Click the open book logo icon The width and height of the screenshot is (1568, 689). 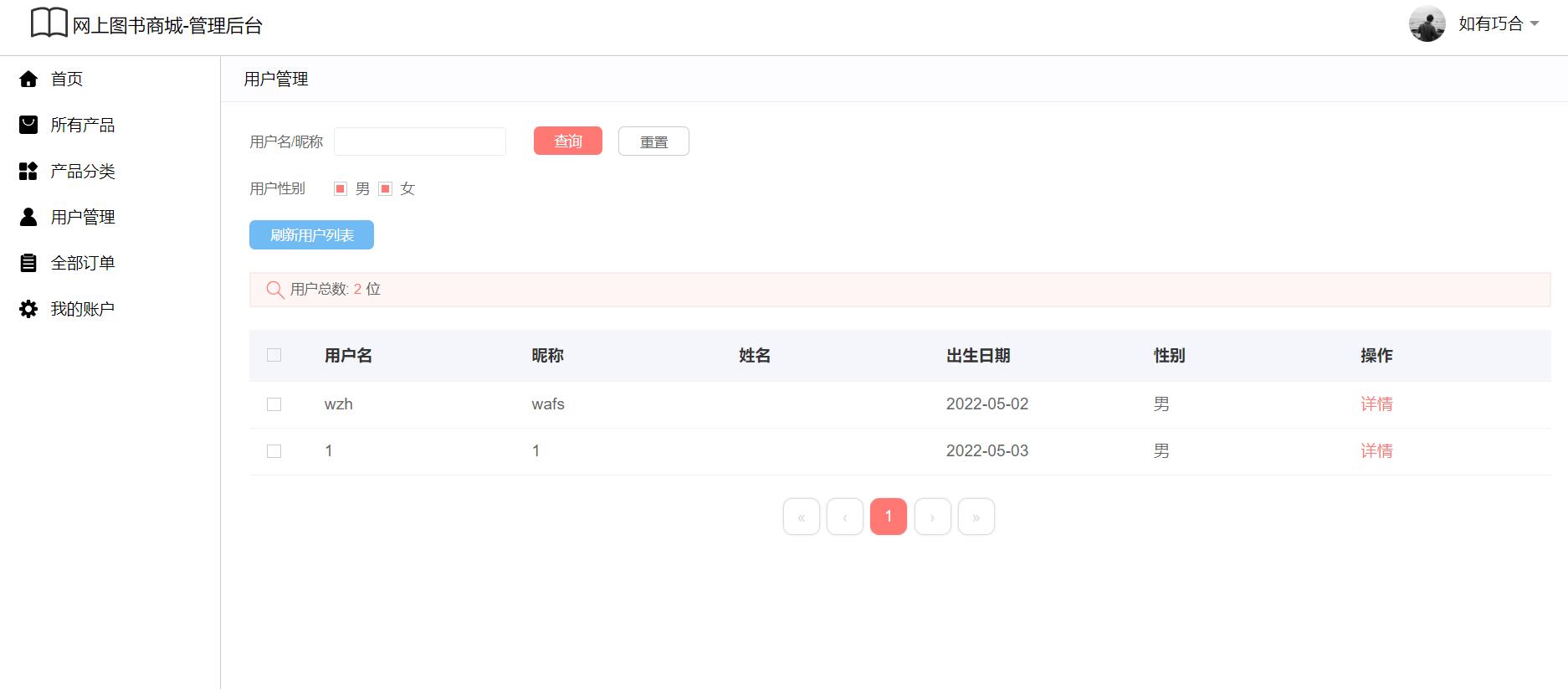coord(49,23)
